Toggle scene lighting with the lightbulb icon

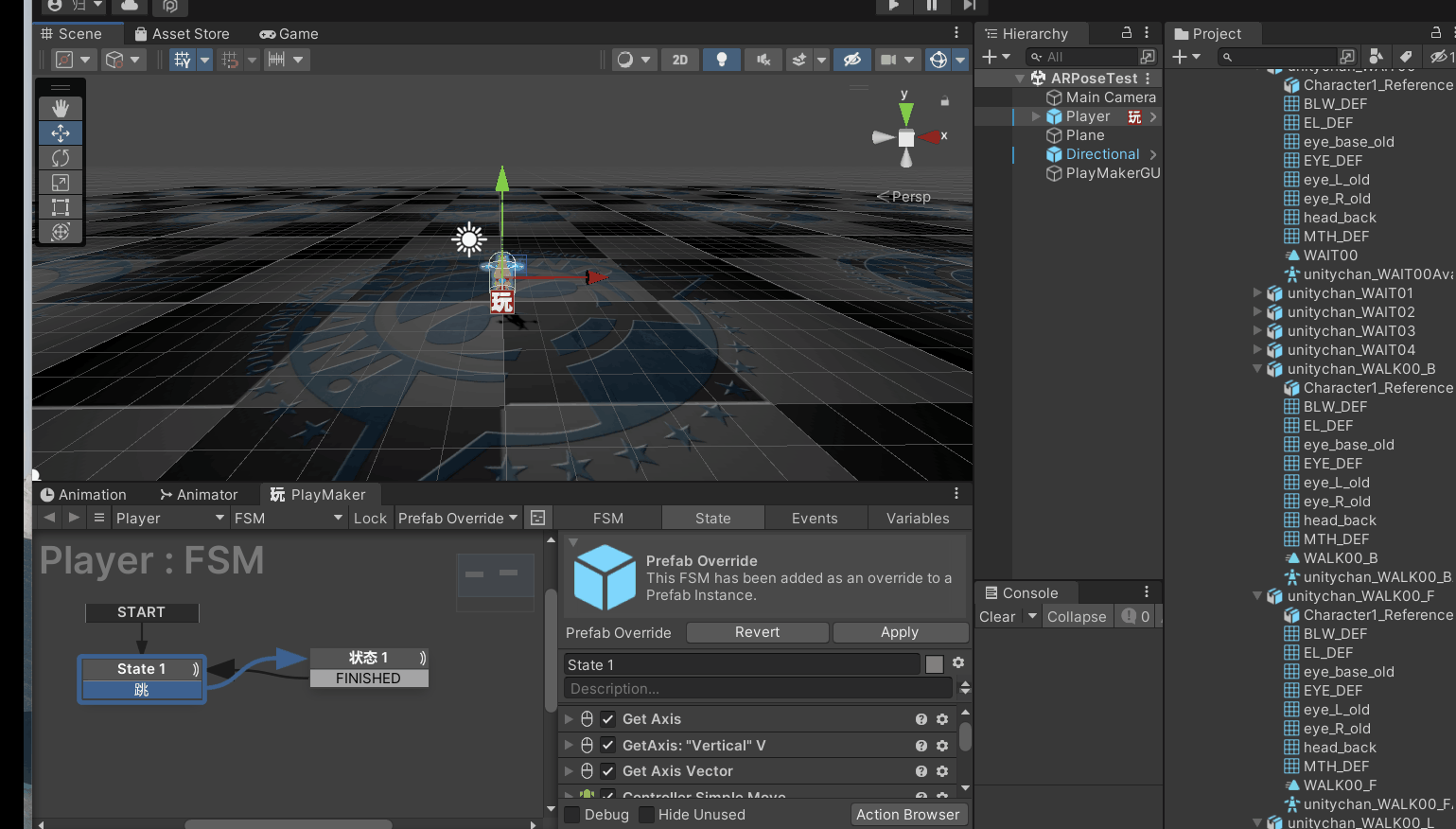722,59
